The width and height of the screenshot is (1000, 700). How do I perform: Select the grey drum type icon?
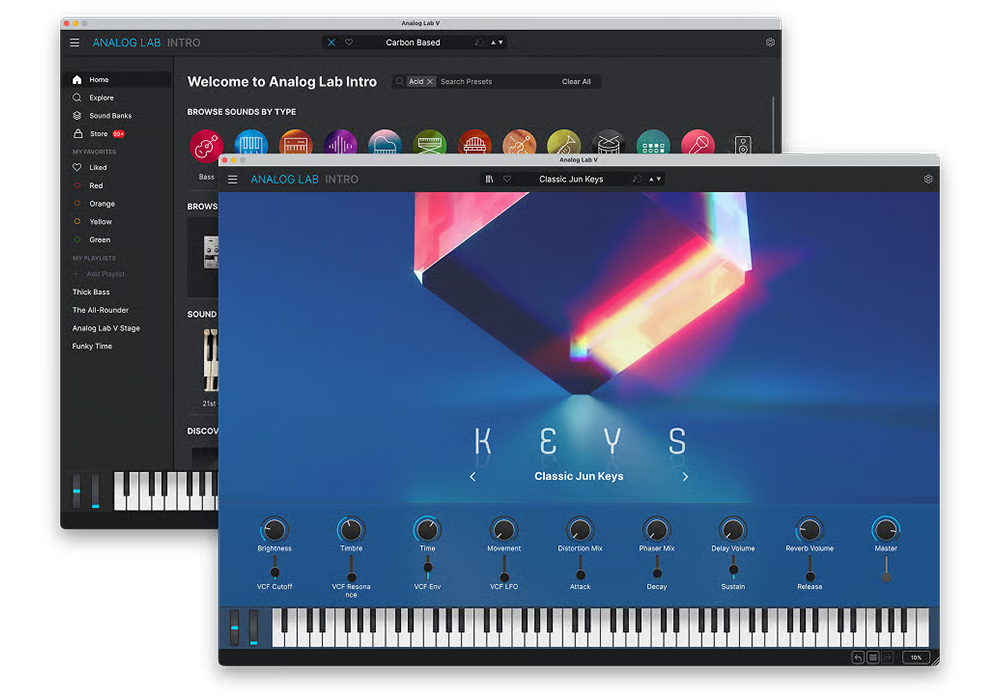608,144
